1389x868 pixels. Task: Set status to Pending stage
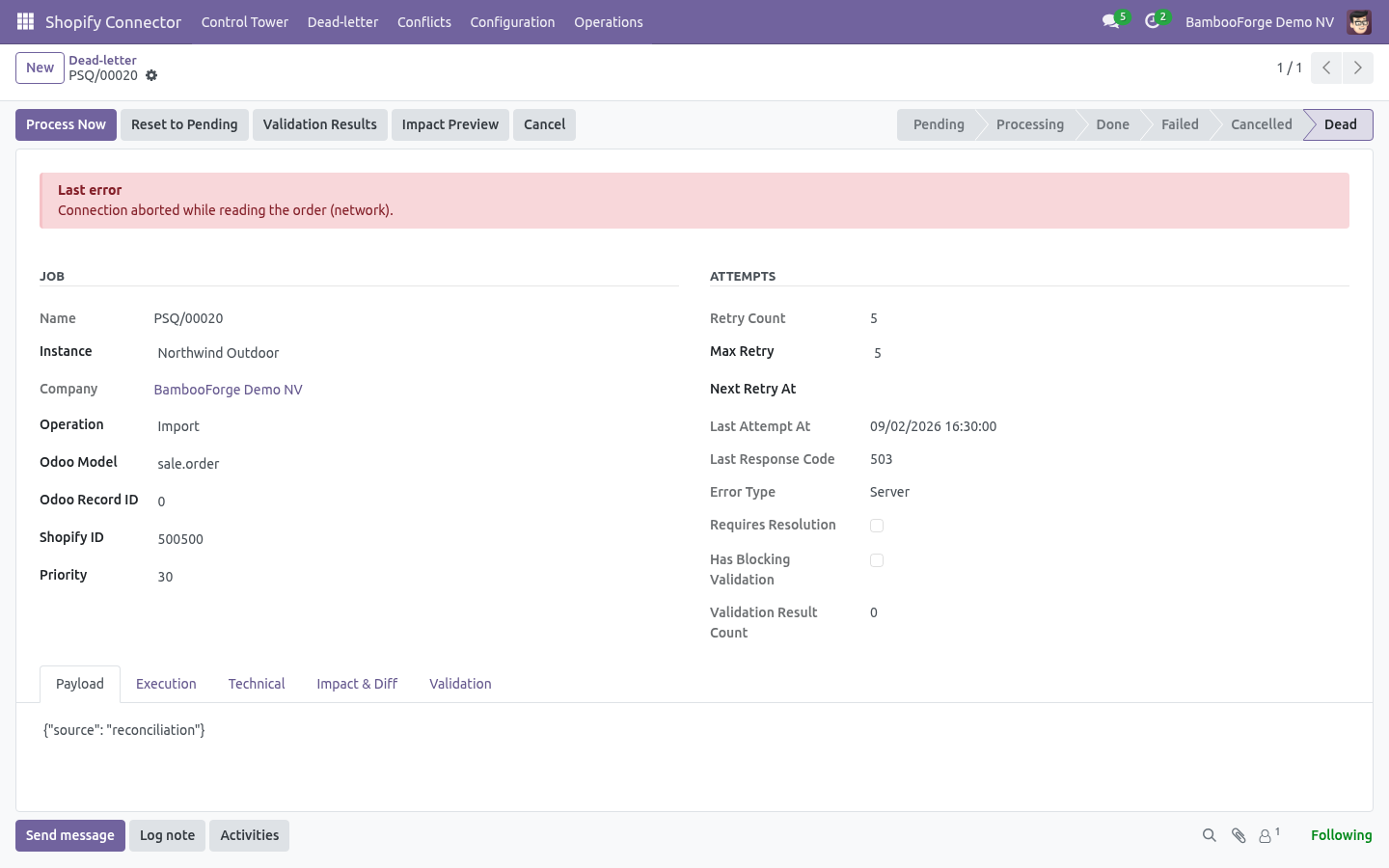[x=938, y=124]
